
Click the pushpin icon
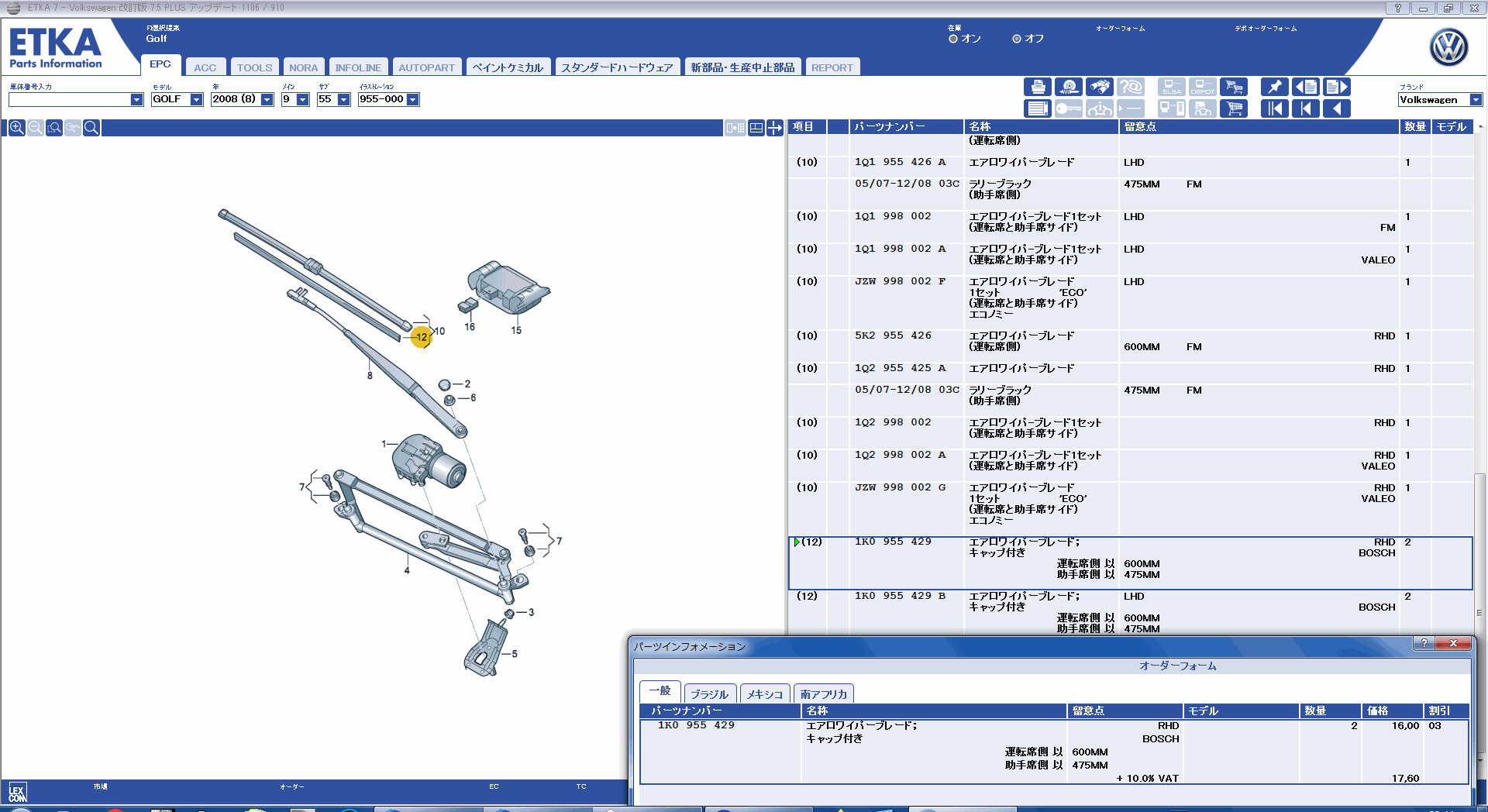click(1275, 87)
